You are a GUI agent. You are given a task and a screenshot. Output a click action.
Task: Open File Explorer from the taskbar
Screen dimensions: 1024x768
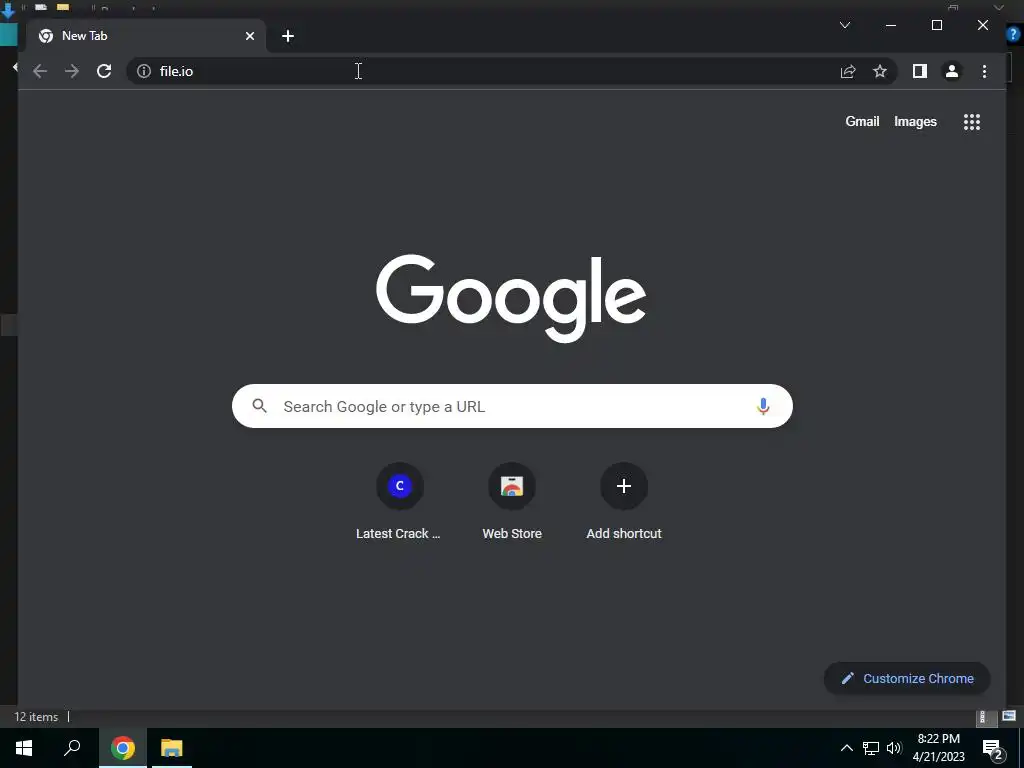pos(172,748)
